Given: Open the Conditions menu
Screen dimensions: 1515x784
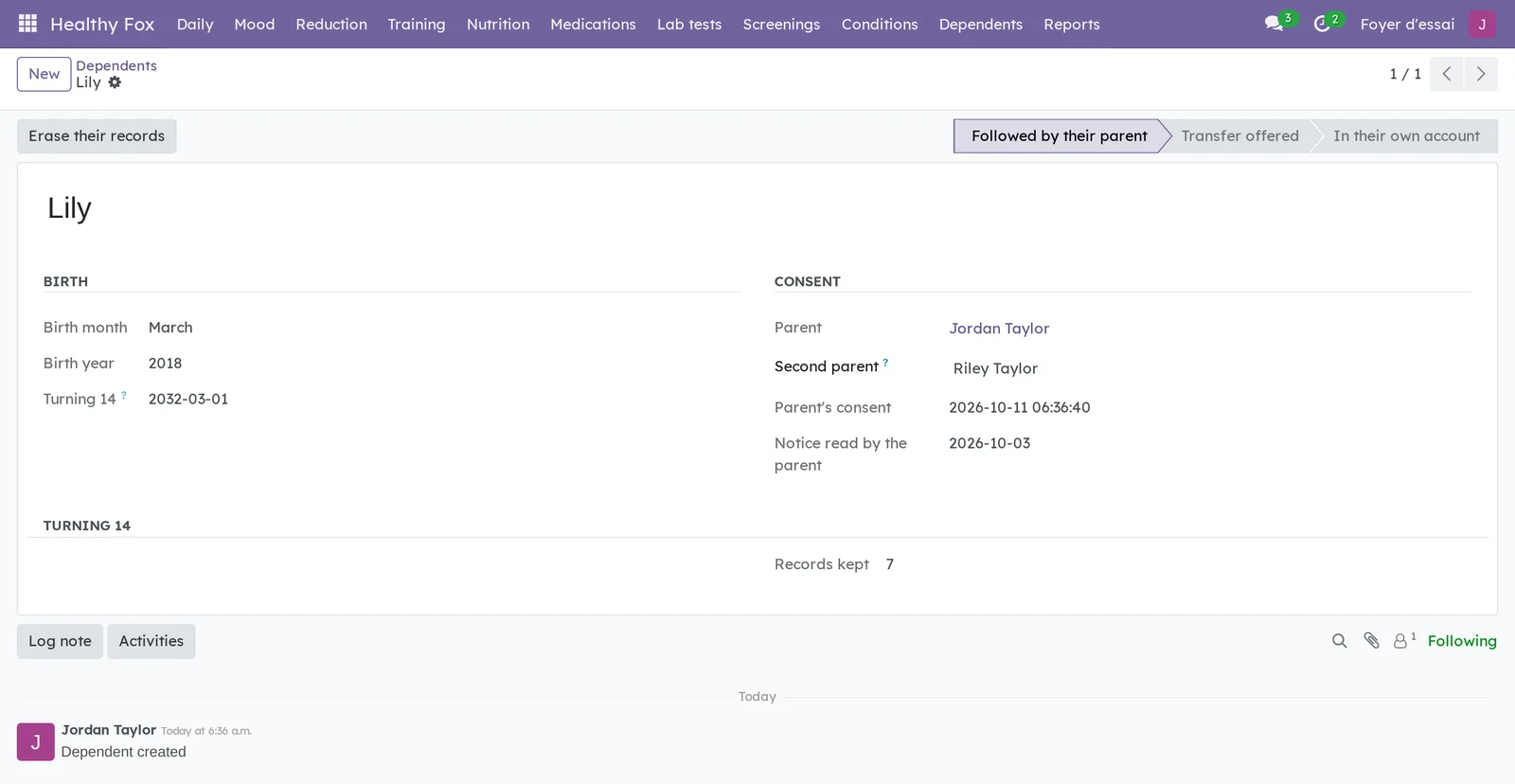Looking at the screenshot, I should pos(880,24).
